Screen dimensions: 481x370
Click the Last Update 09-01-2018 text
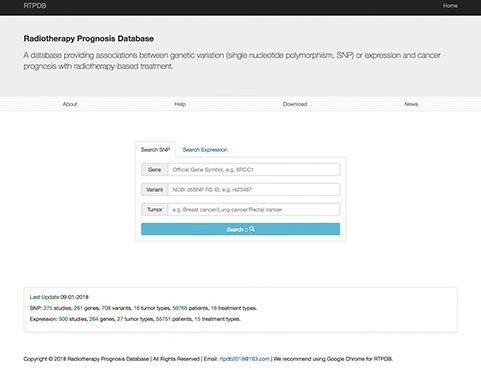pos(59,297)
